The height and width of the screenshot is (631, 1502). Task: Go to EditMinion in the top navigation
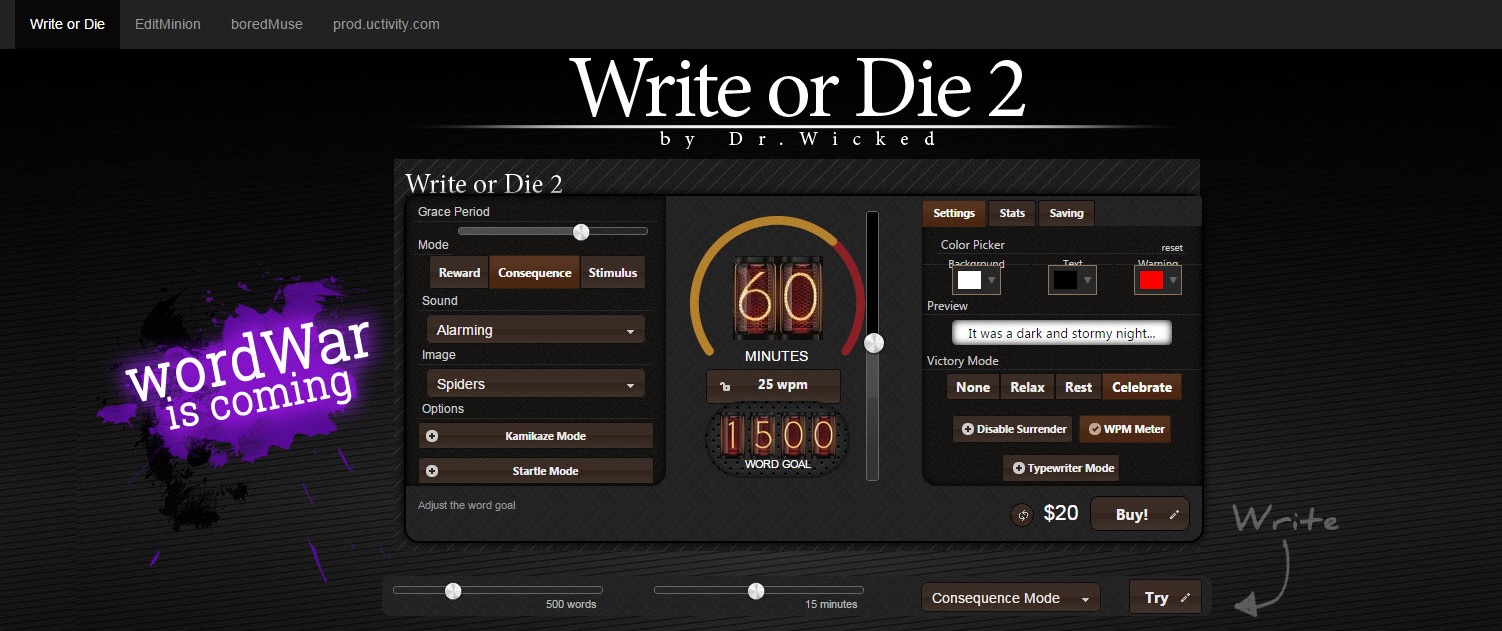point(168,24)
